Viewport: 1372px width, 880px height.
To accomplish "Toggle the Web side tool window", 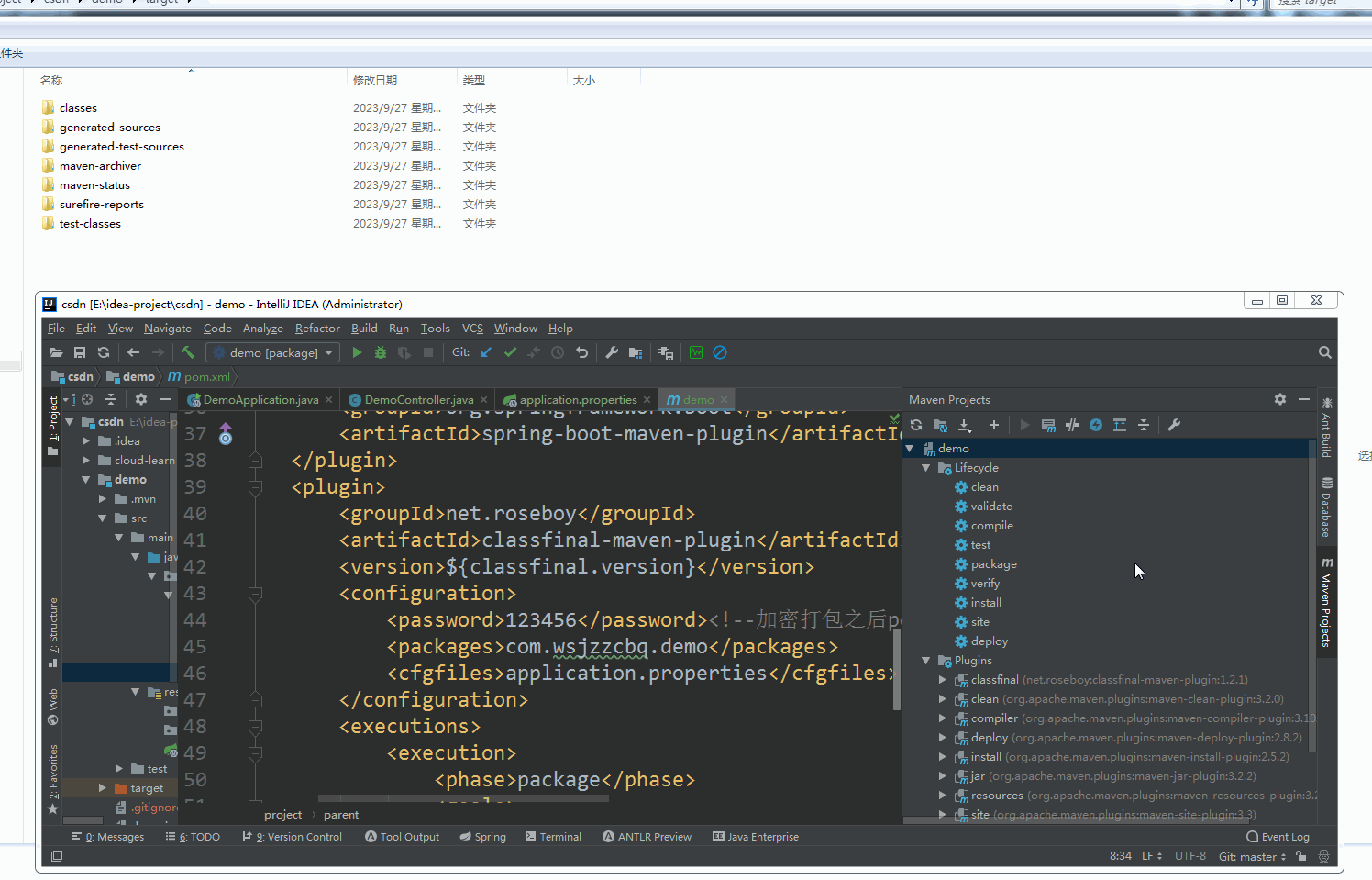I will (x=53, y=707).
